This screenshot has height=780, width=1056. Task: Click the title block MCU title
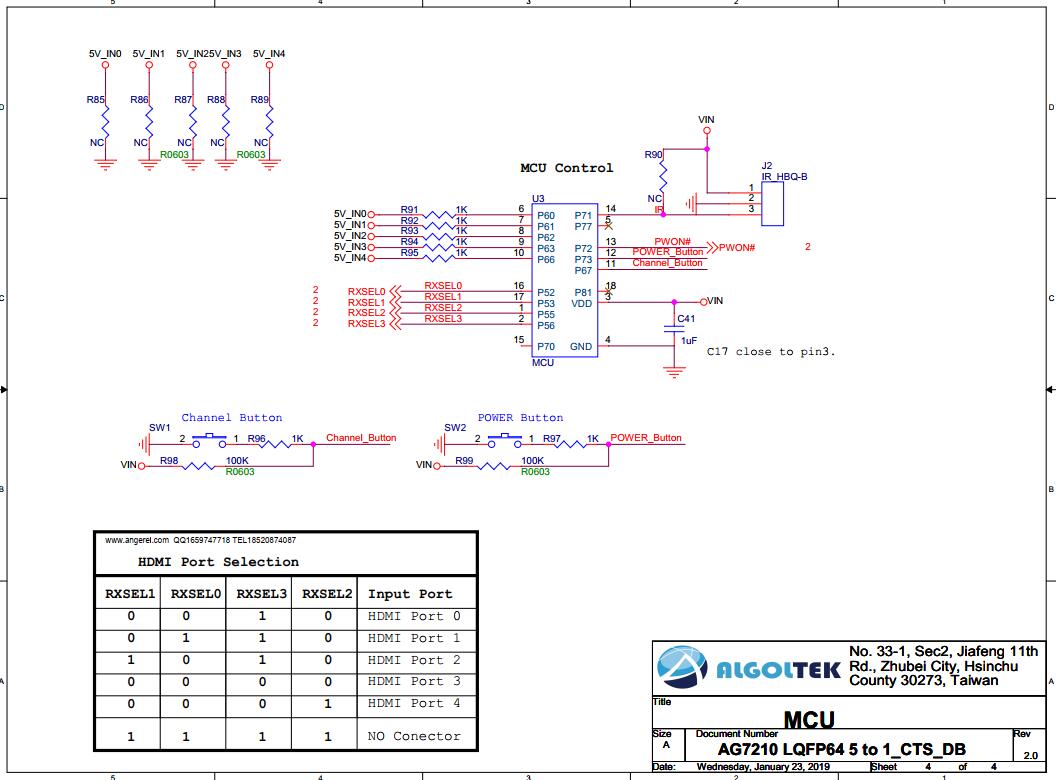[x=809, y=720]
